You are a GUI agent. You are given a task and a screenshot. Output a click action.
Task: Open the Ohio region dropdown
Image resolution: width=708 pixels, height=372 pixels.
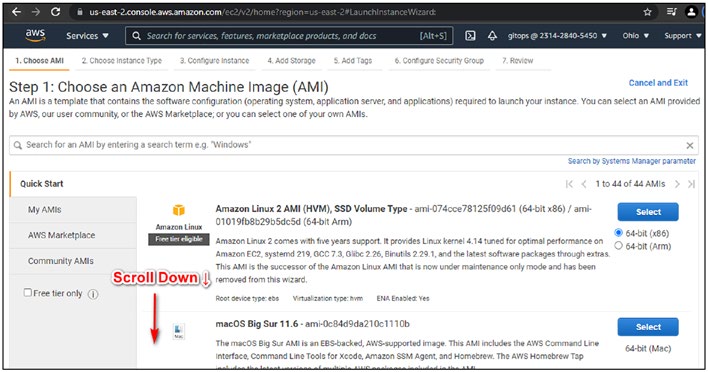point(635,36)
